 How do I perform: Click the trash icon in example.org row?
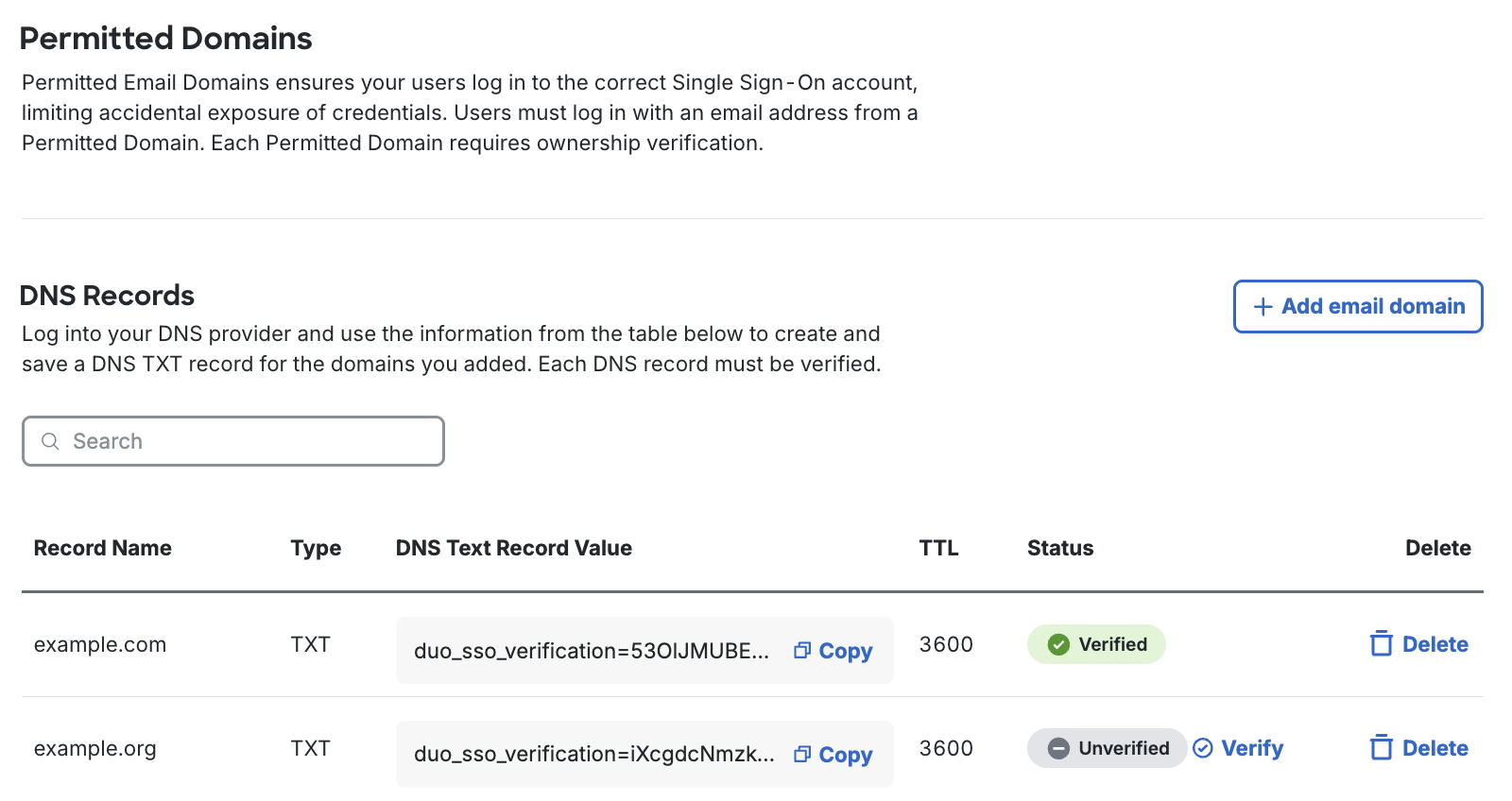1381,748
